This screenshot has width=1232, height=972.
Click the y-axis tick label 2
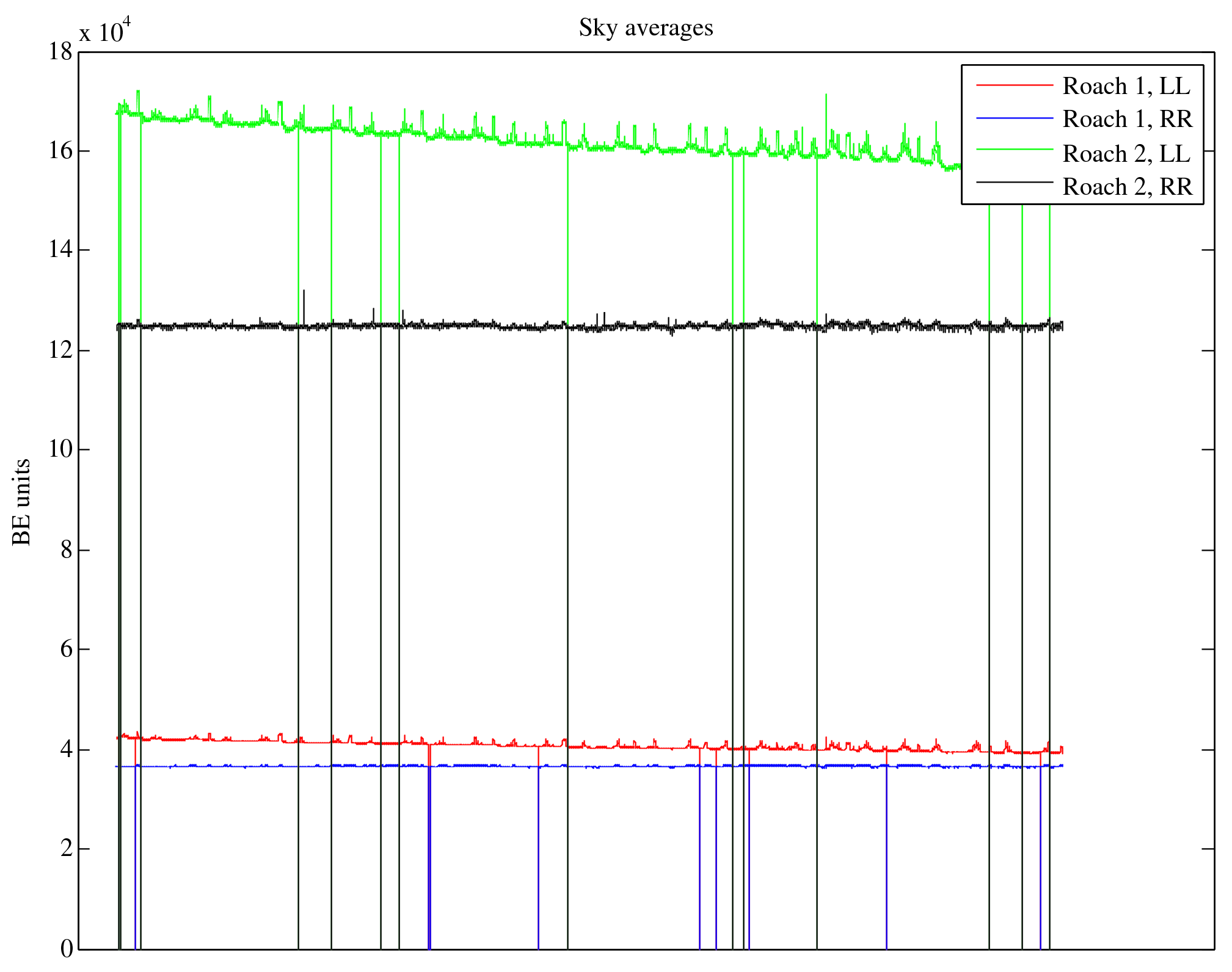(x=67, y=849)
